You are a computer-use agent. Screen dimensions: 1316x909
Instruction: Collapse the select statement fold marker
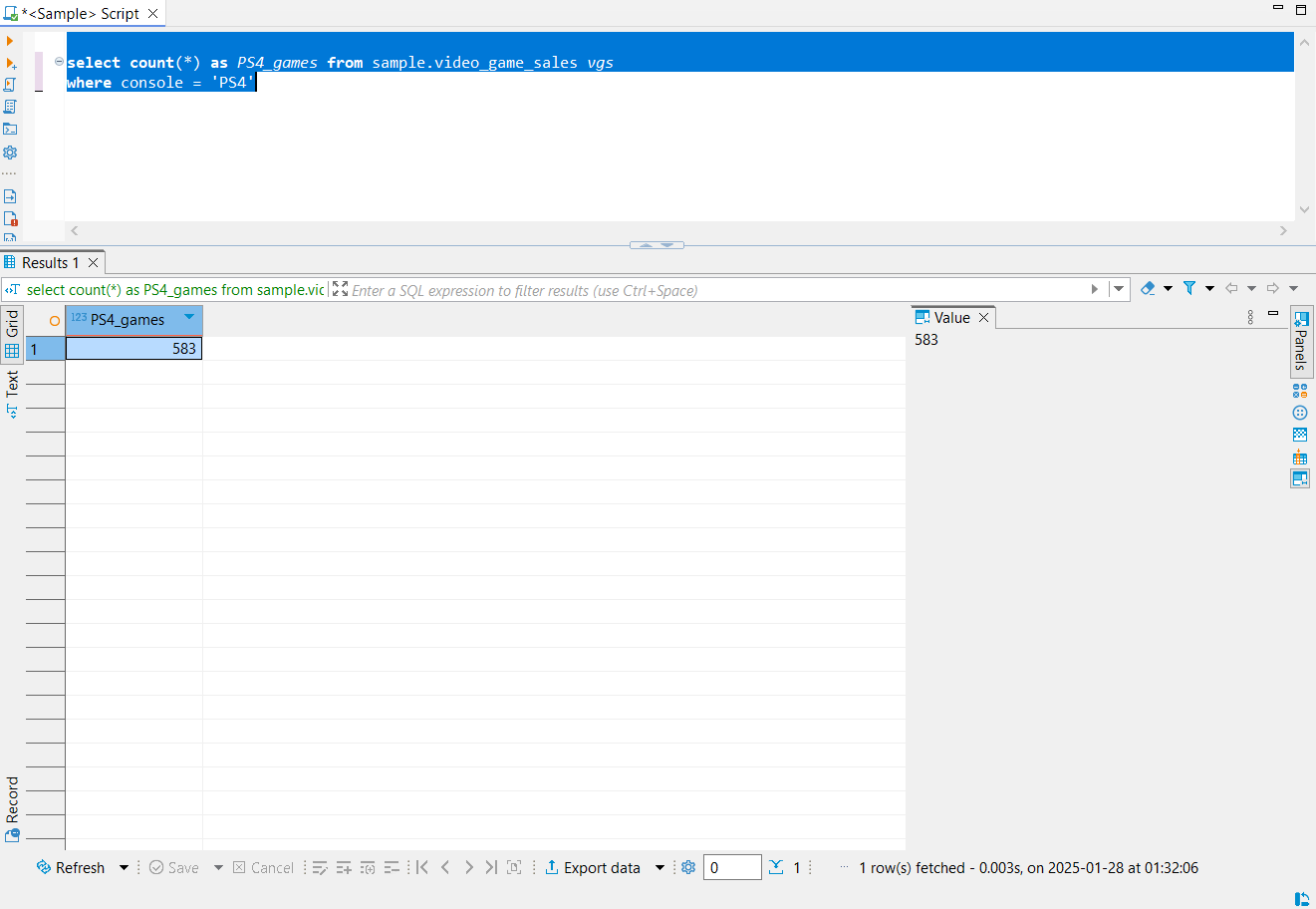point(59,62)
